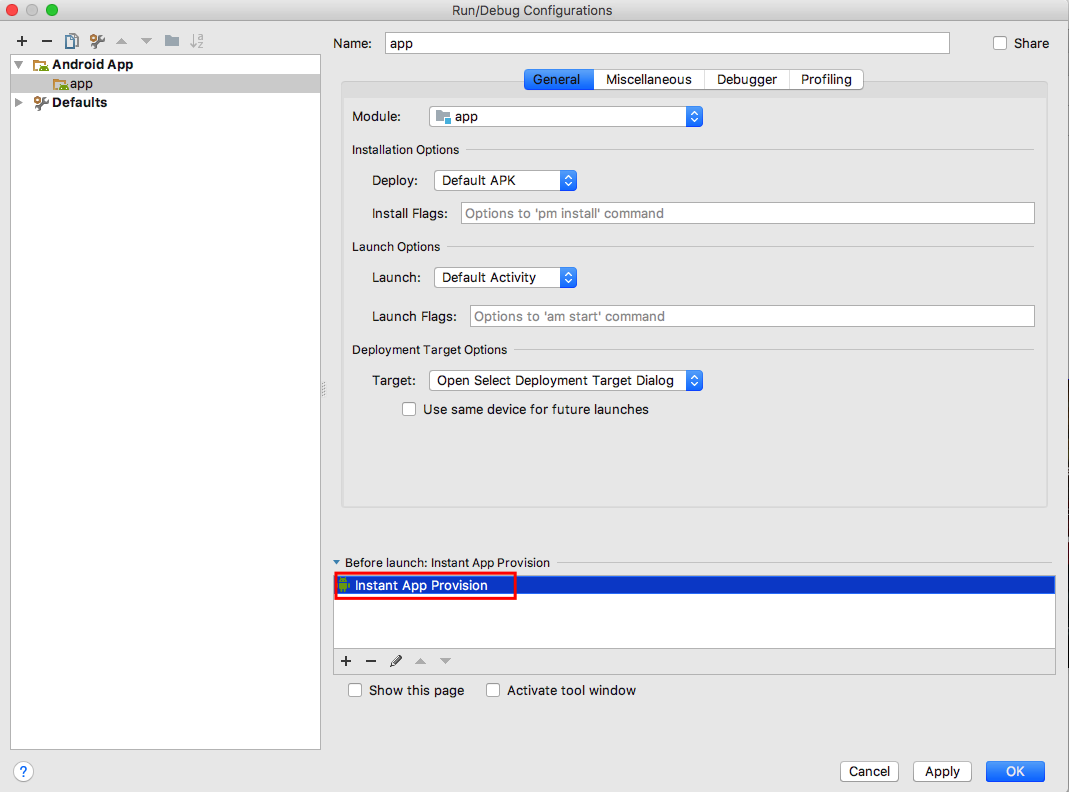
Task: Sort configurations alphabetically
Action: tap(196, 41)
